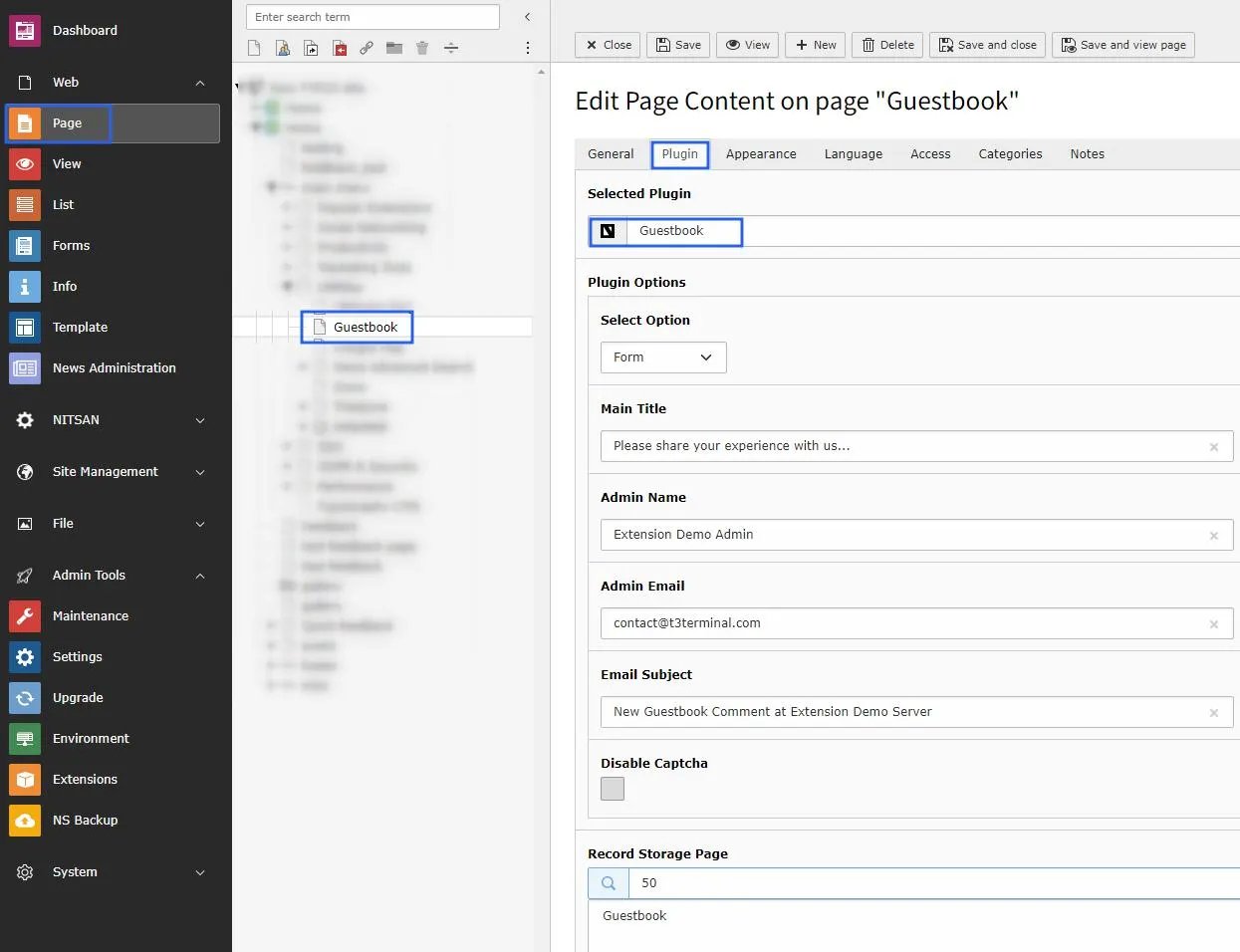
Task: Focus the Record Storage Page search input
Action: (934, 883)
